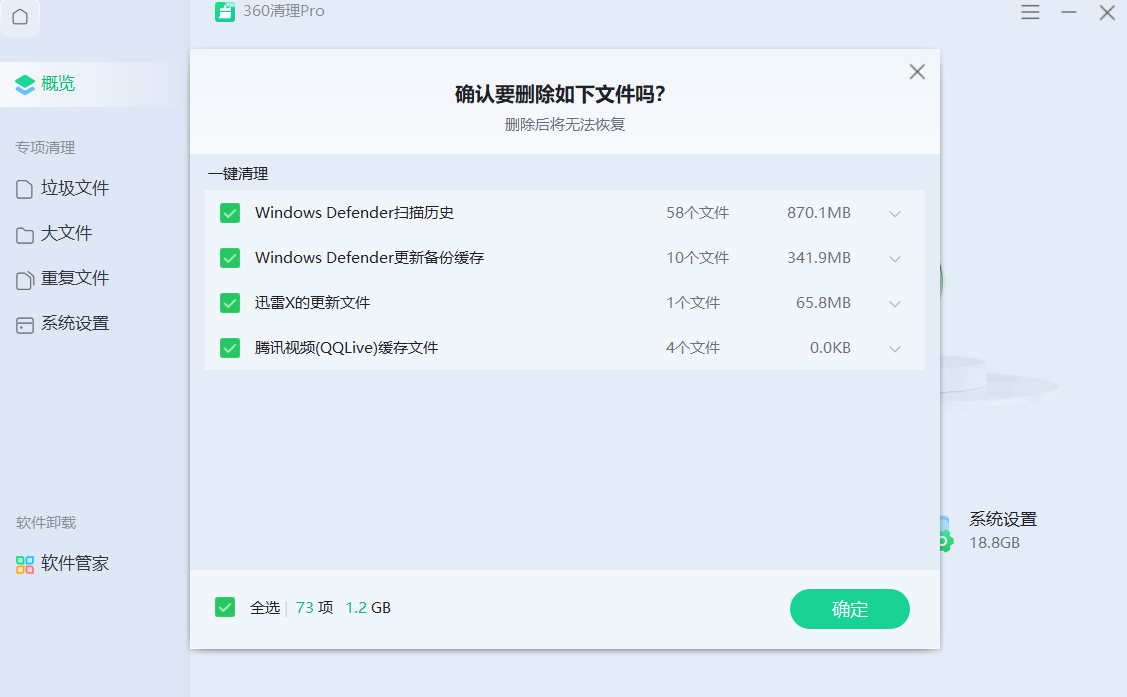Expand the 腾讯视频 cache files row chevron

pos(895,349)
